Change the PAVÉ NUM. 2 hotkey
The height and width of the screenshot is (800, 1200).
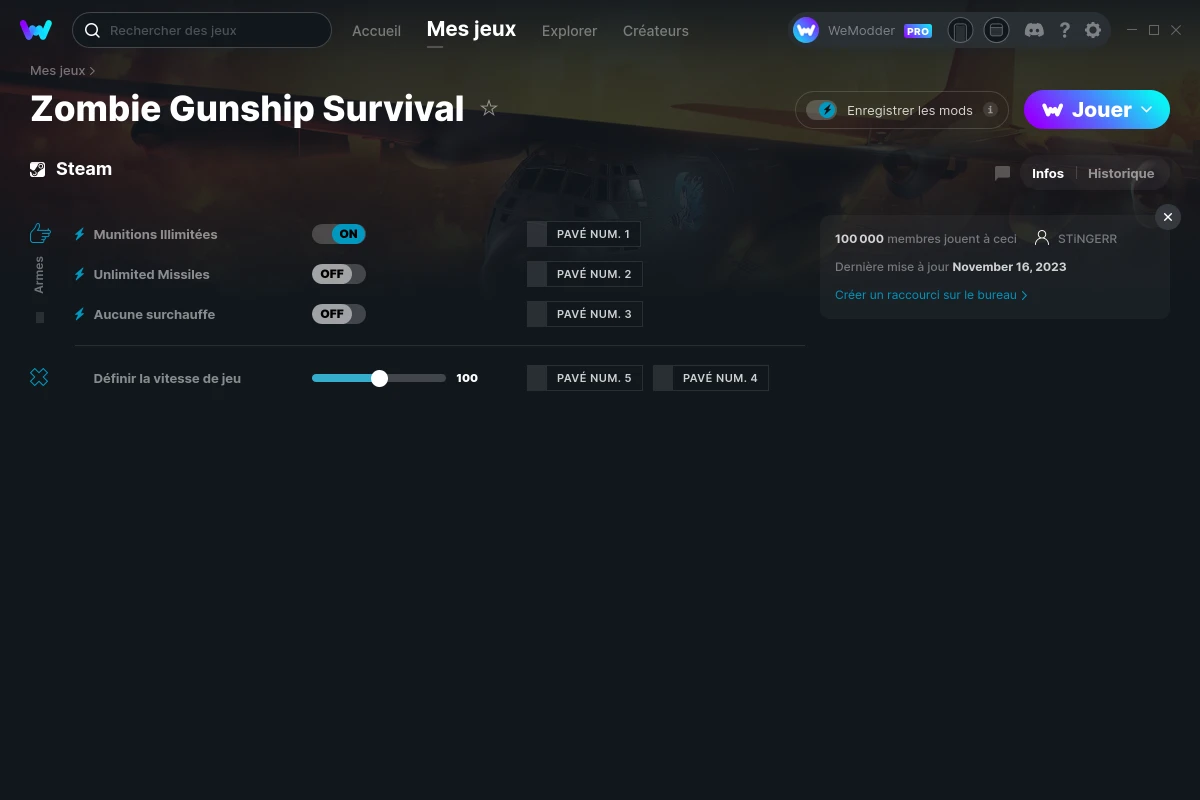pos(585,274)
